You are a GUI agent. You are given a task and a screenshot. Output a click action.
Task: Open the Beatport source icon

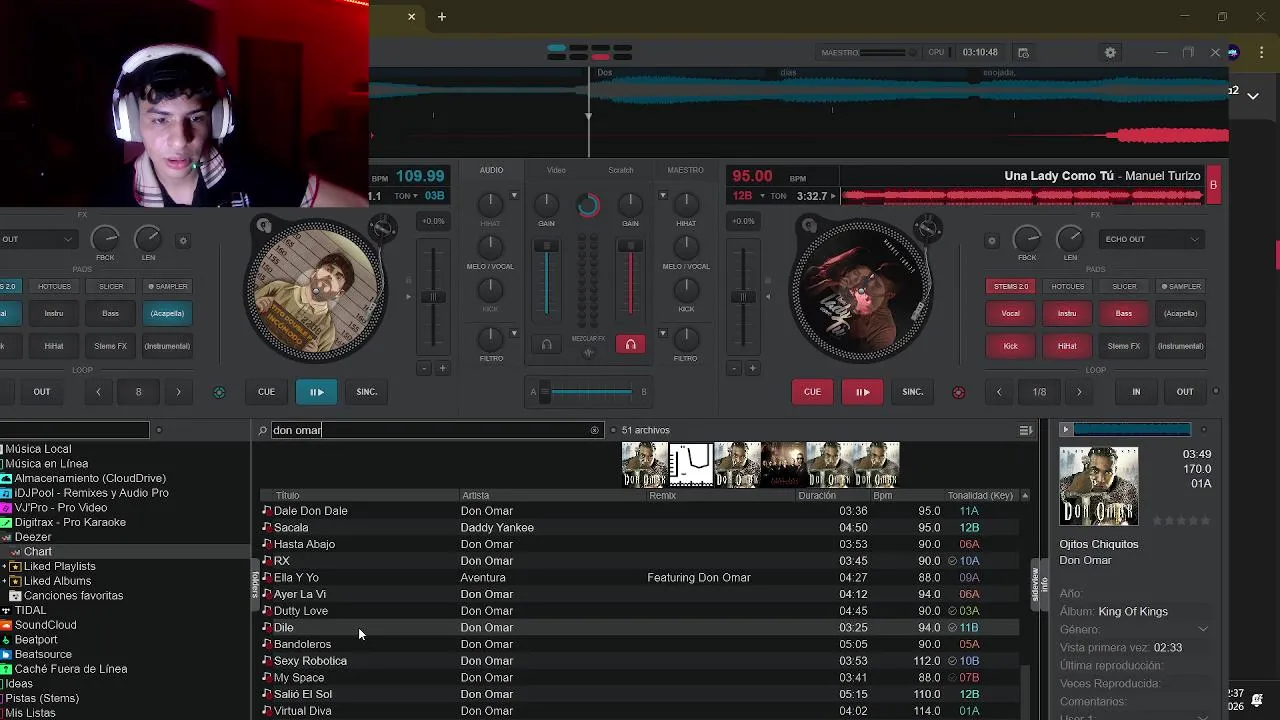click(x=7, y=640)
